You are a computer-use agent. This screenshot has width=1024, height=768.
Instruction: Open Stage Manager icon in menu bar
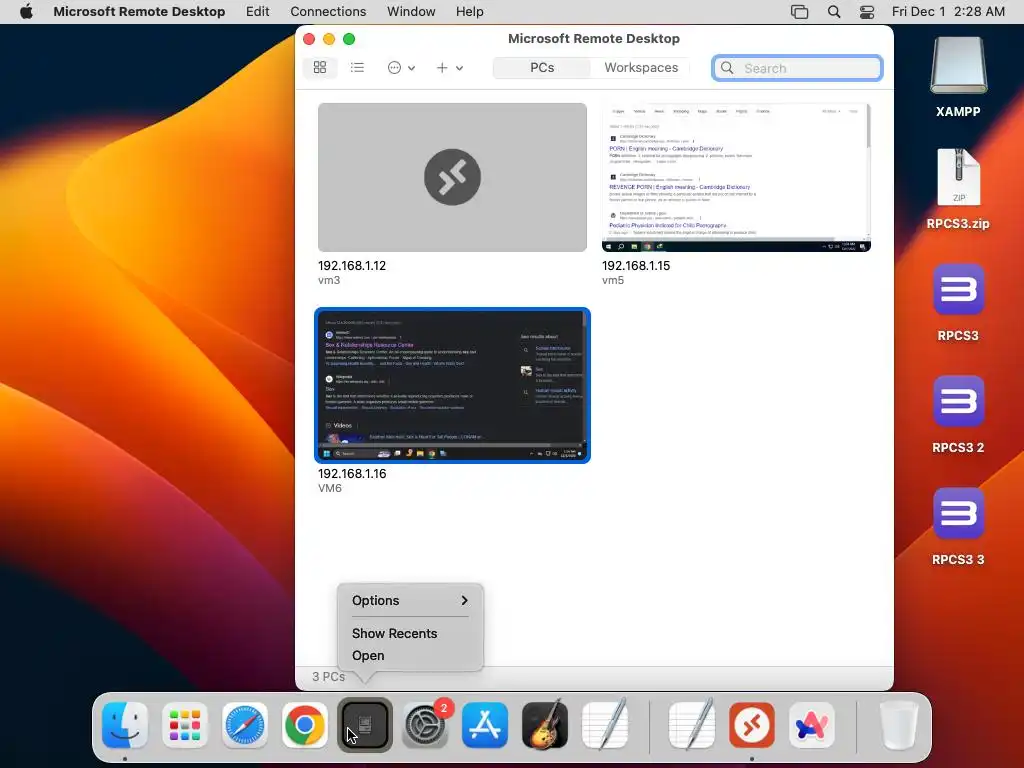point(799,12)
